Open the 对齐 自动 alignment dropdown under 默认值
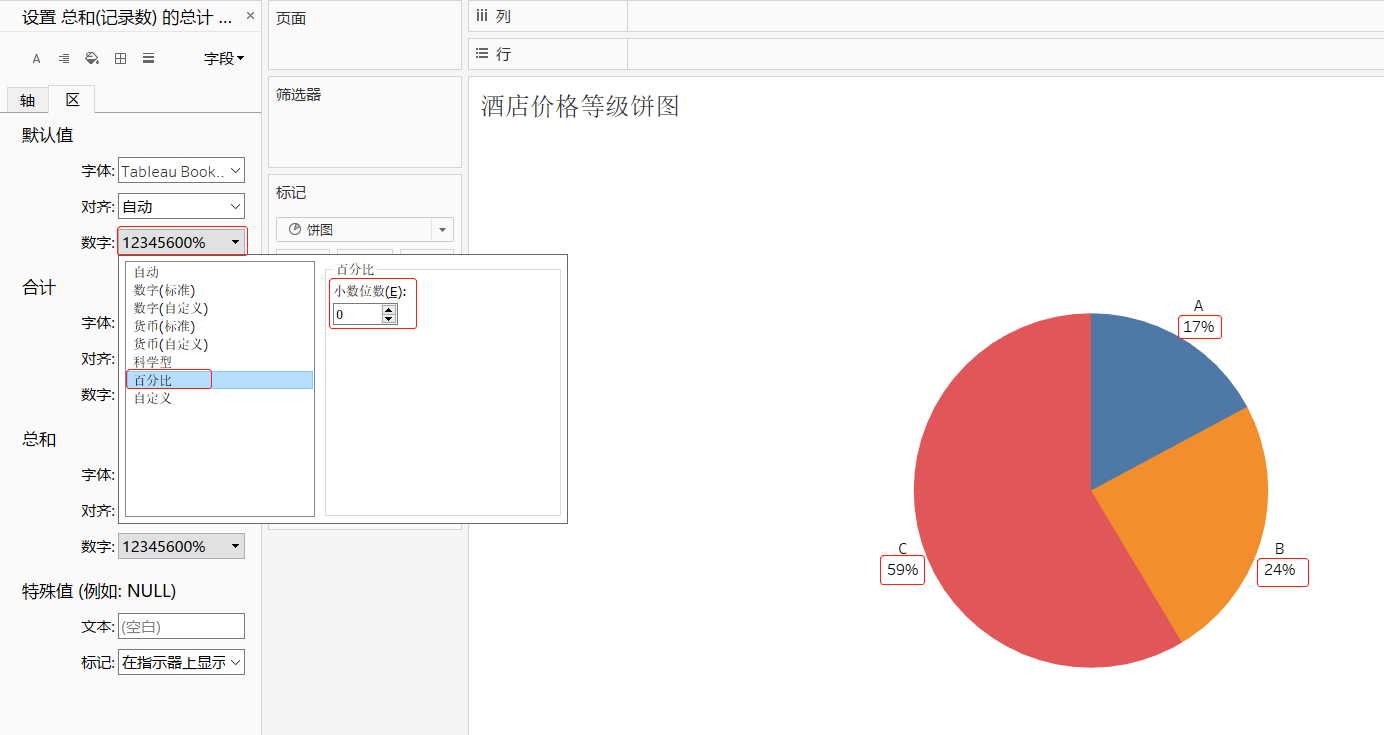Screen dimensions: 1384x735 [181, 207]
